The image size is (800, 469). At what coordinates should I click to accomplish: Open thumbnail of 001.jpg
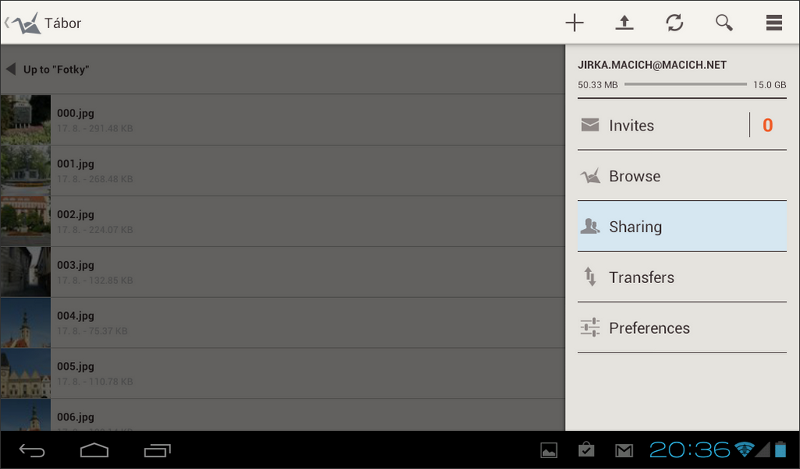tap(26, 170)
